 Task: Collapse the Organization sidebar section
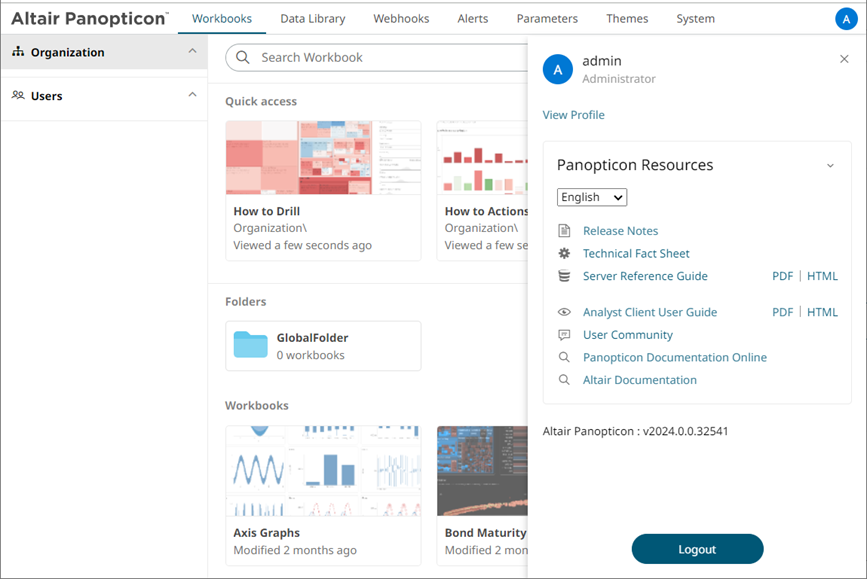click(192, 51)
